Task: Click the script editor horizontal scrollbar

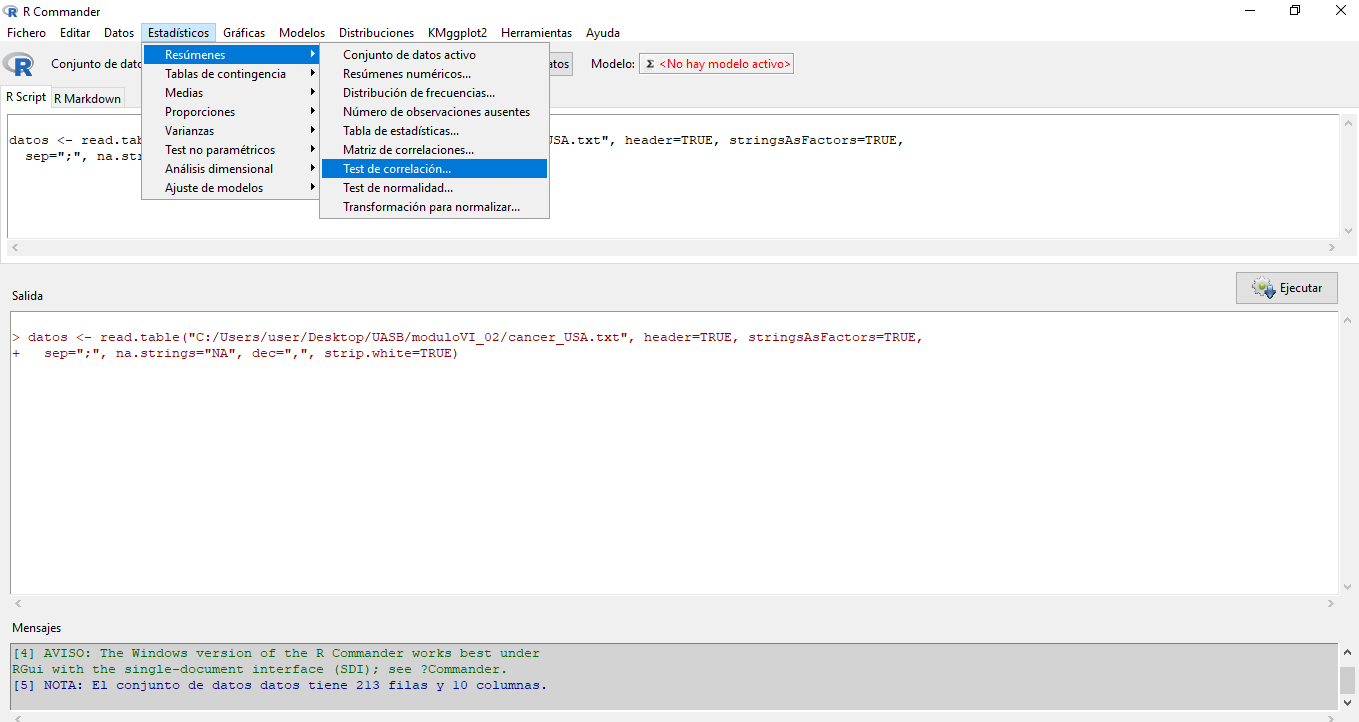Action: (670, 247)
